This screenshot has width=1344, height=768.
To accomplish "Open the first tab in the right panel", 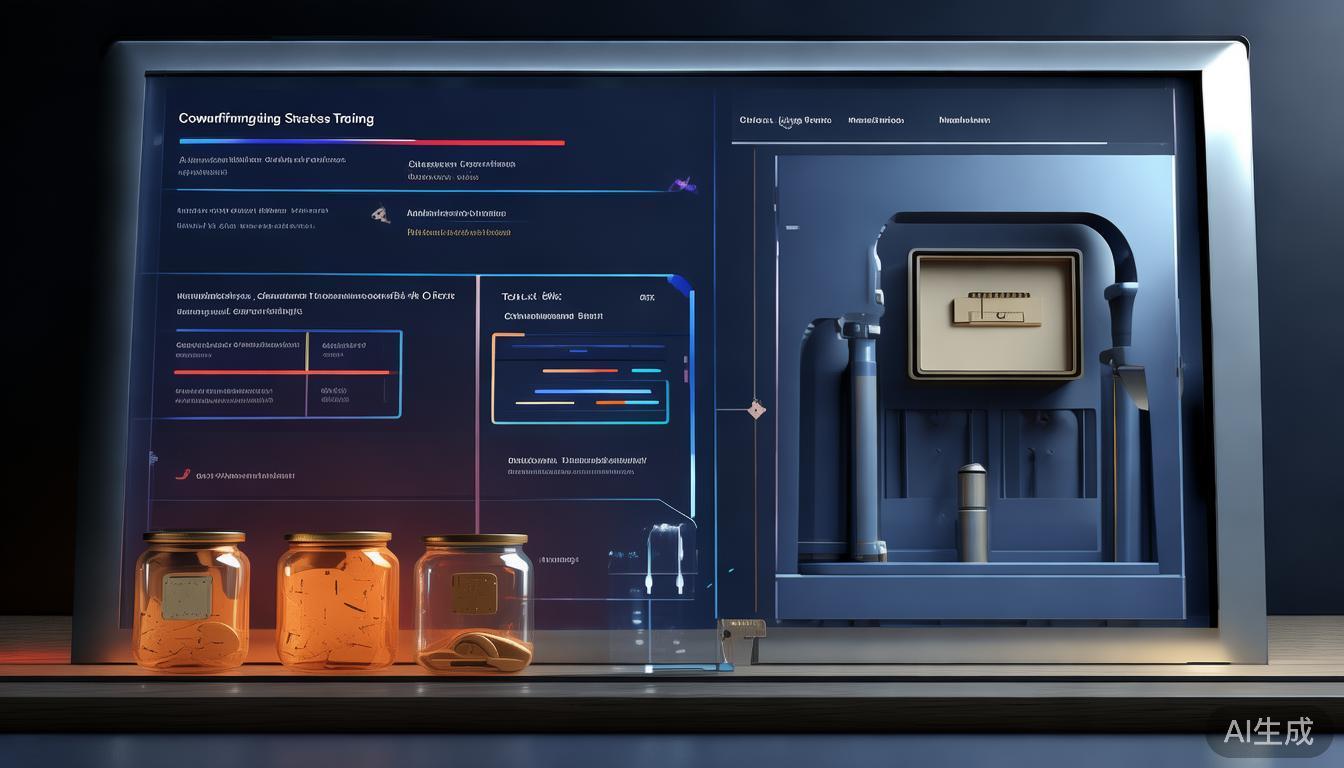I will (x=785, y=120).
